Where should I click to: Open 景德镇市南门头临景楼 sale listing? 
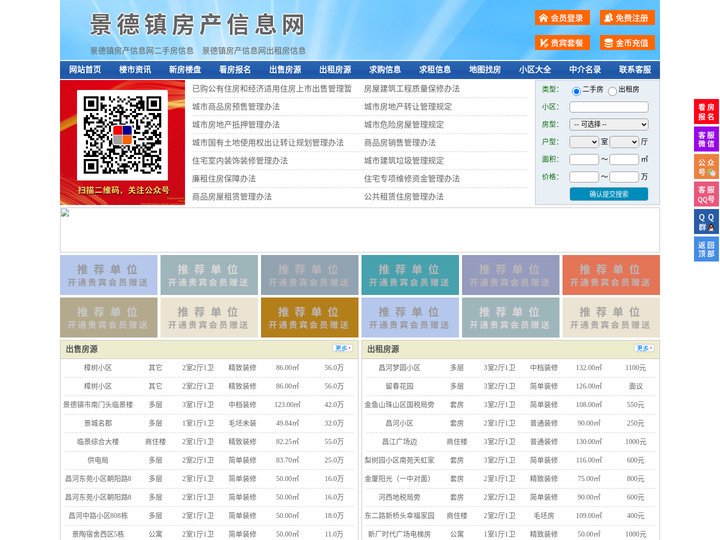[x=98, y=405]
